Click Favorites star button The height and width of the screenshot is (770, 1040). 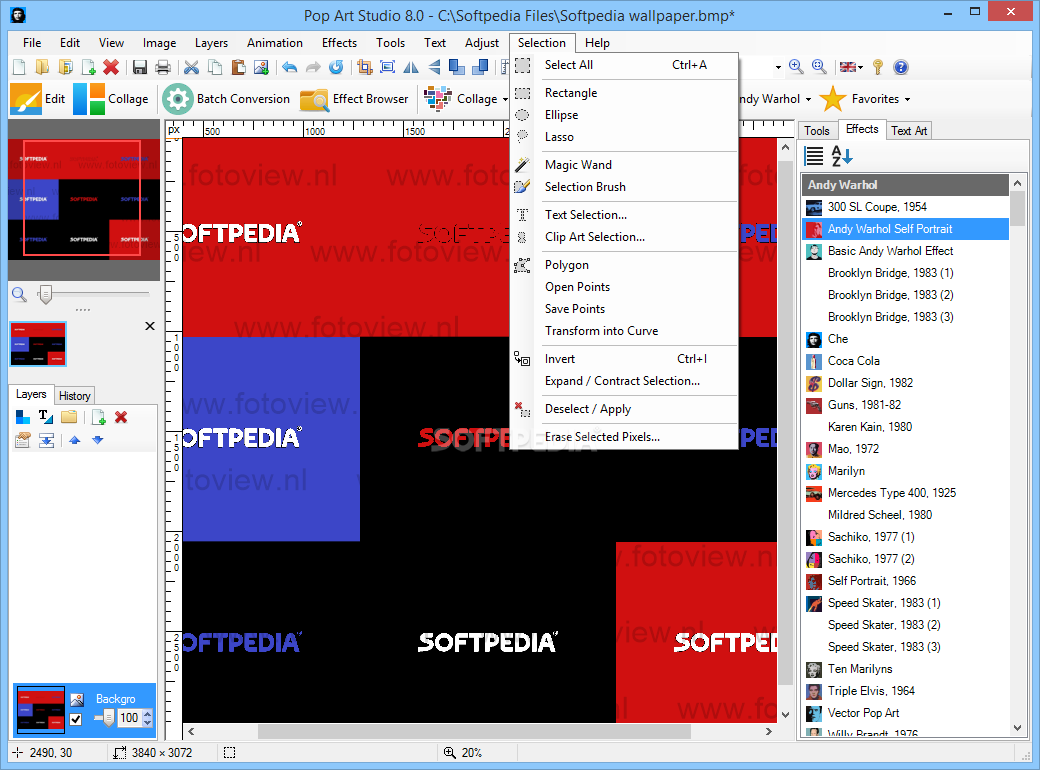(x=860, y=99)
